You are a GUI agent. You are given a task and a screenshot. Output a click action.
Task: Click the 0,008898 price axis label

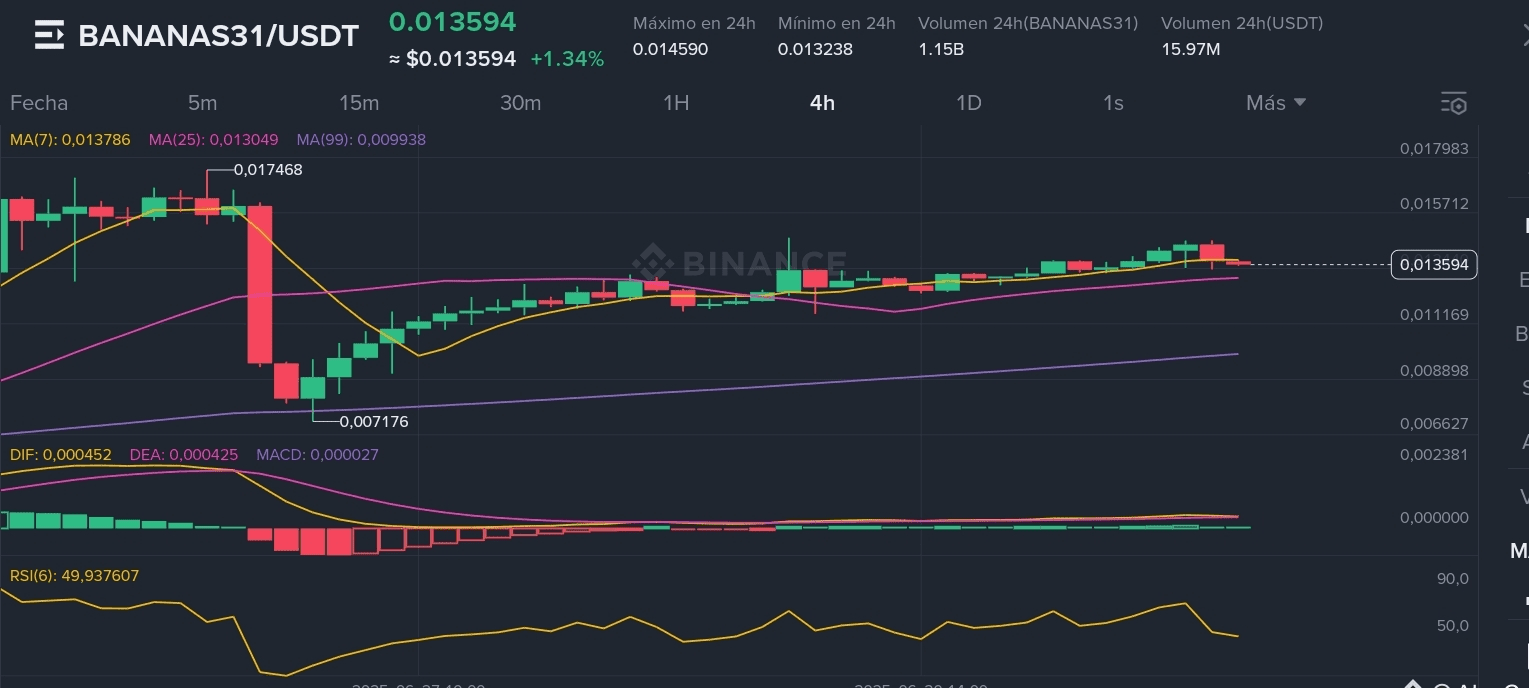click(1434, 371)
